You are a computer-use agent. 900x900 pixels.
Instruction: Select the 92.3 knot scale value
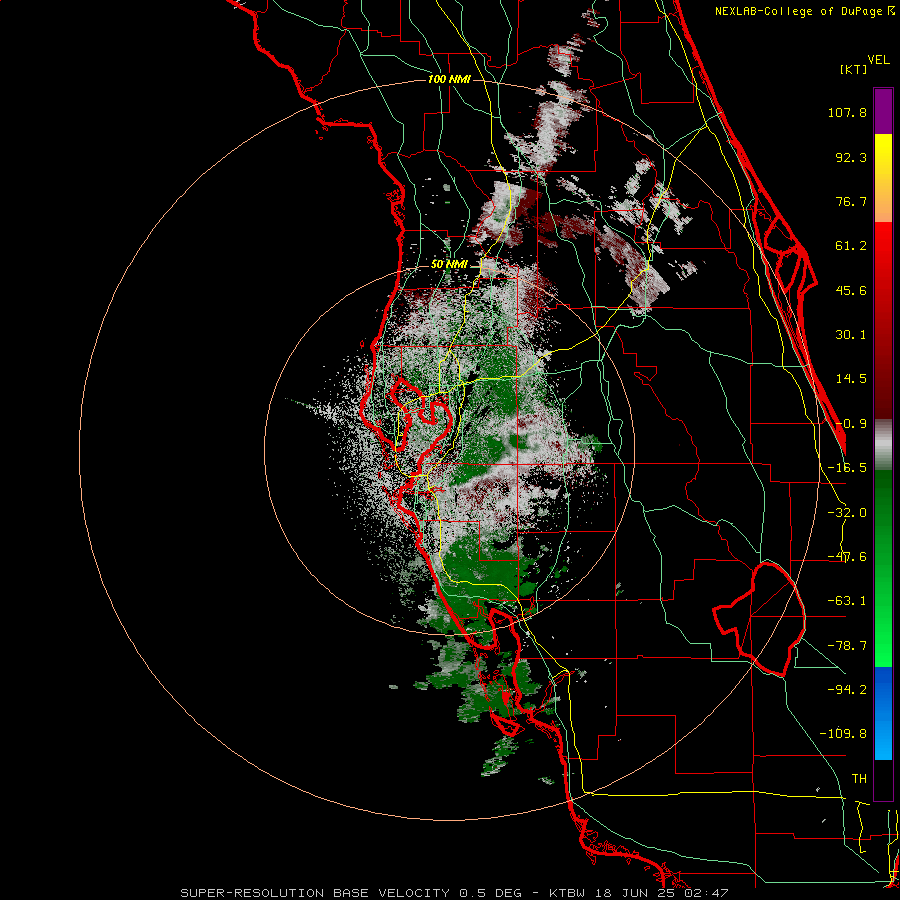pos(851,157)
